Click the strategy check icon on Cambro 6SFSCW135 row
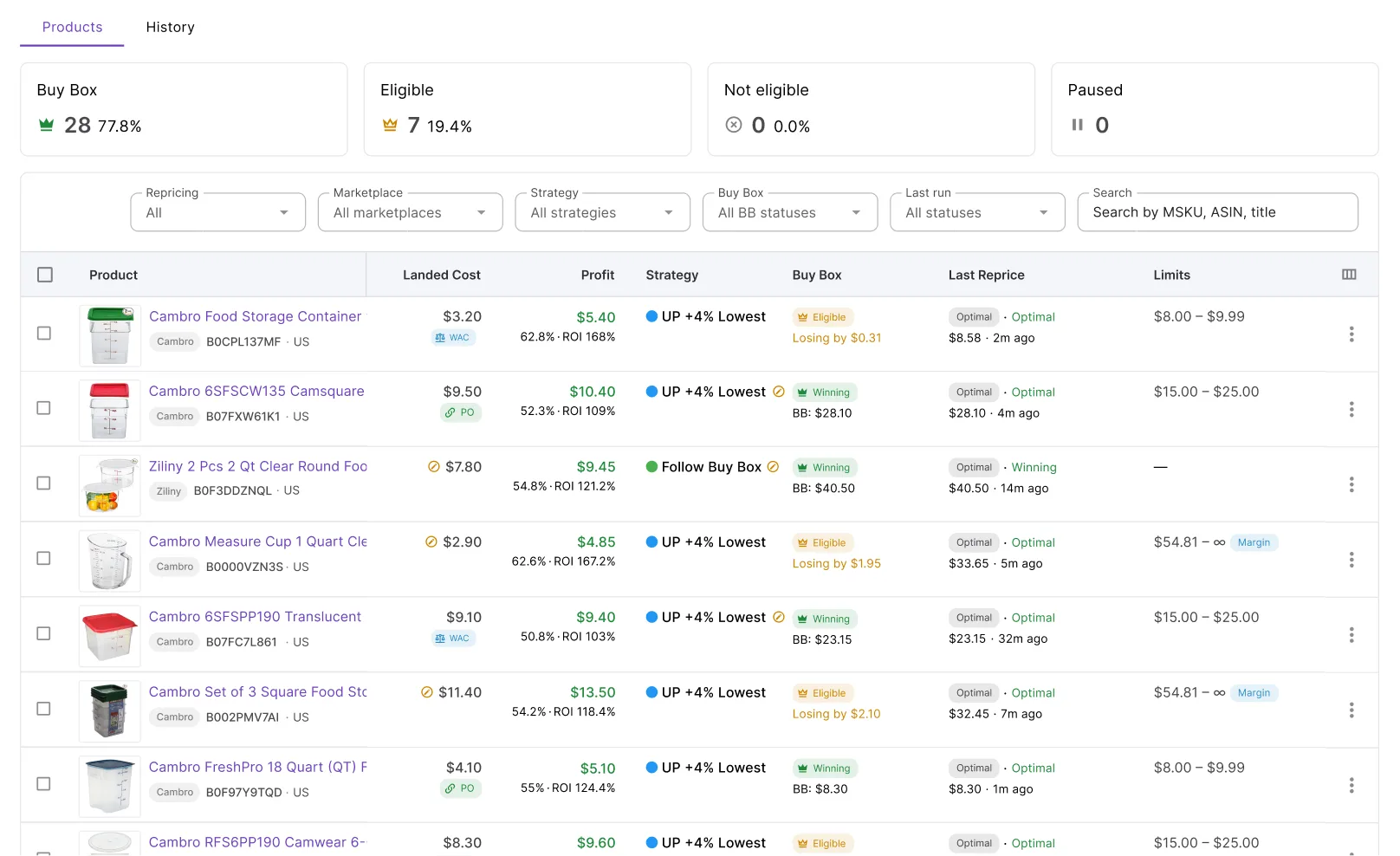 point(779,392)
